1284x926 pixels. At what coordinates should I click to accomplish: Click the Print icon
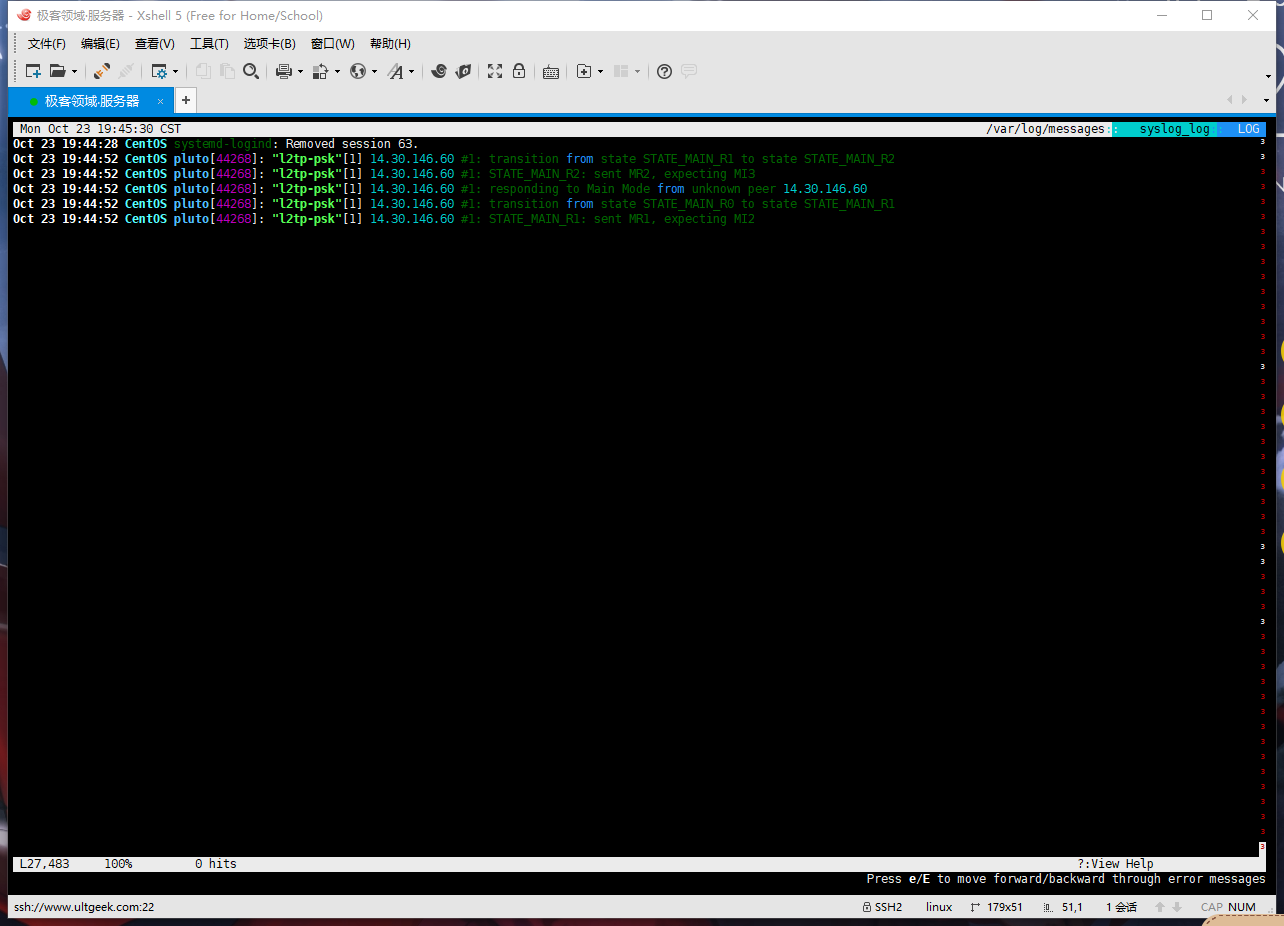(x=284, y=71)
